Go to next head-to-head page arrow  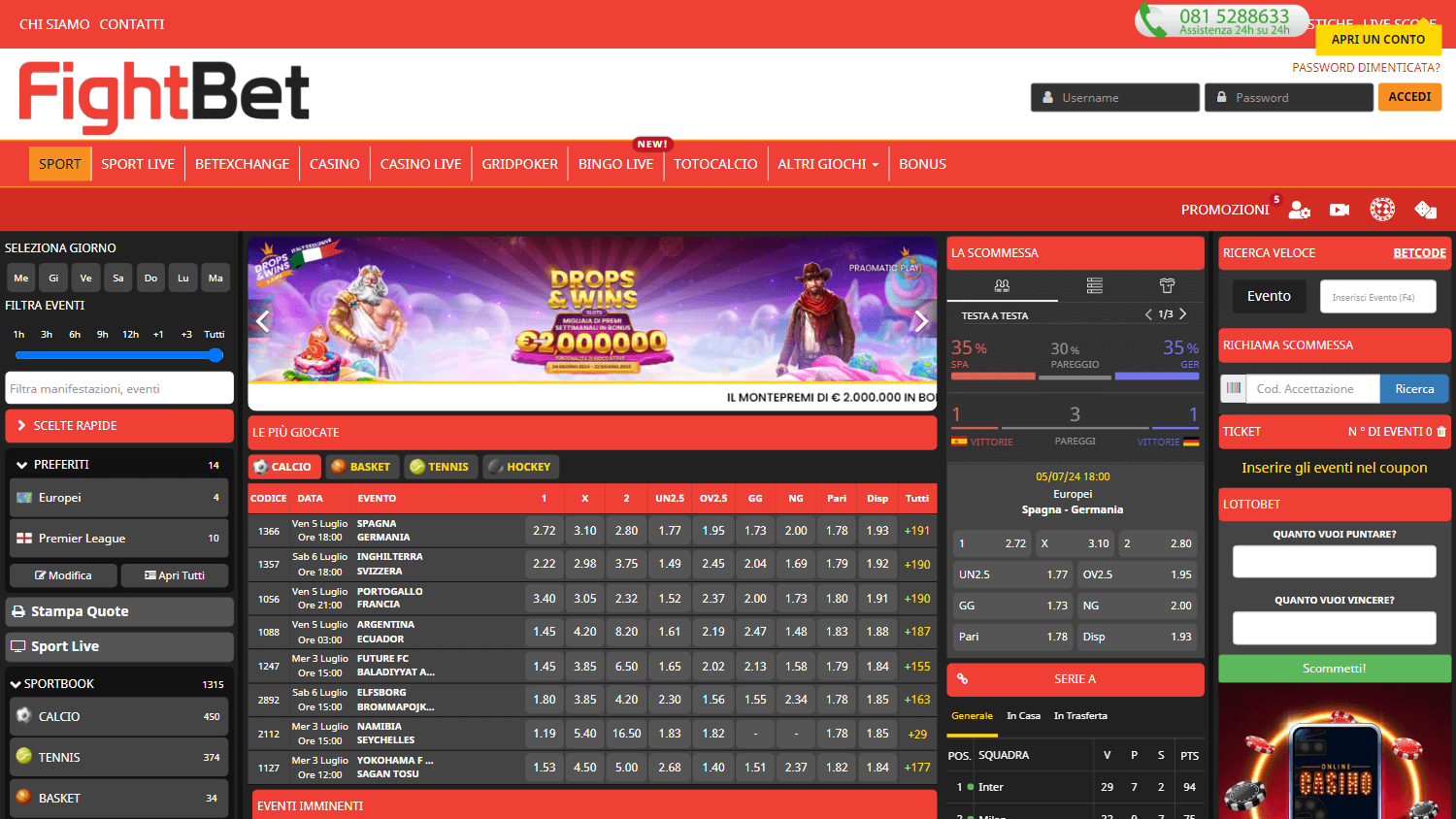(x=1182, y=314)
